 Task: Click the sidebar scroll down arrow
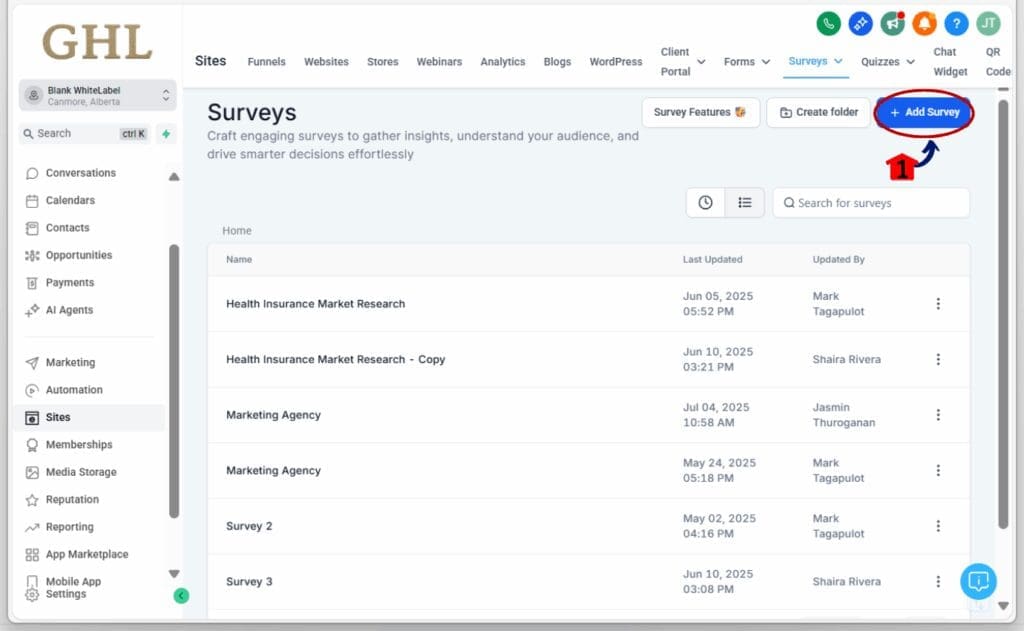tap(174, 574)
